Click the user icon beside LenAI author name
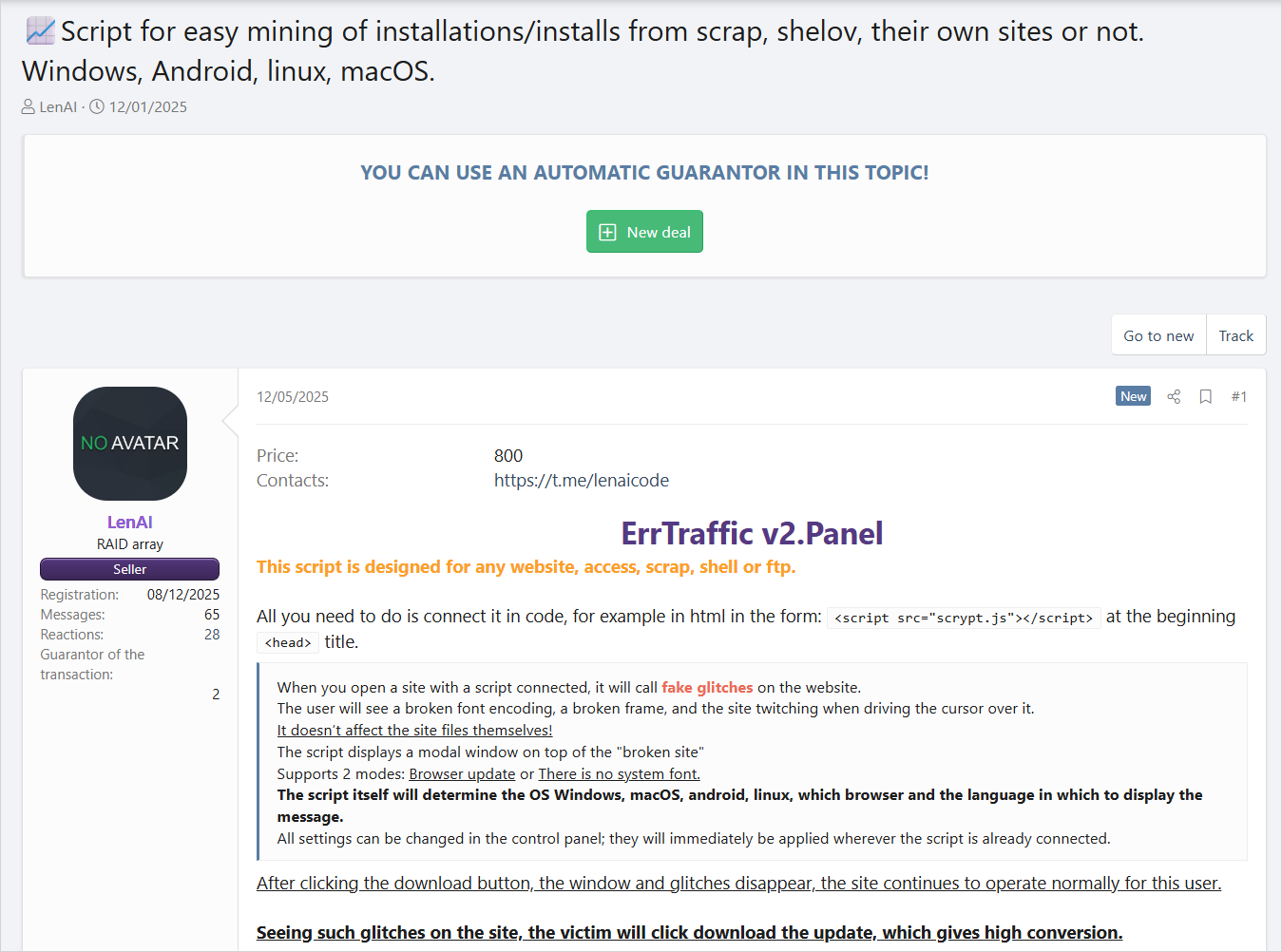This screenshot has height=952, width=1282. (28, 106)
